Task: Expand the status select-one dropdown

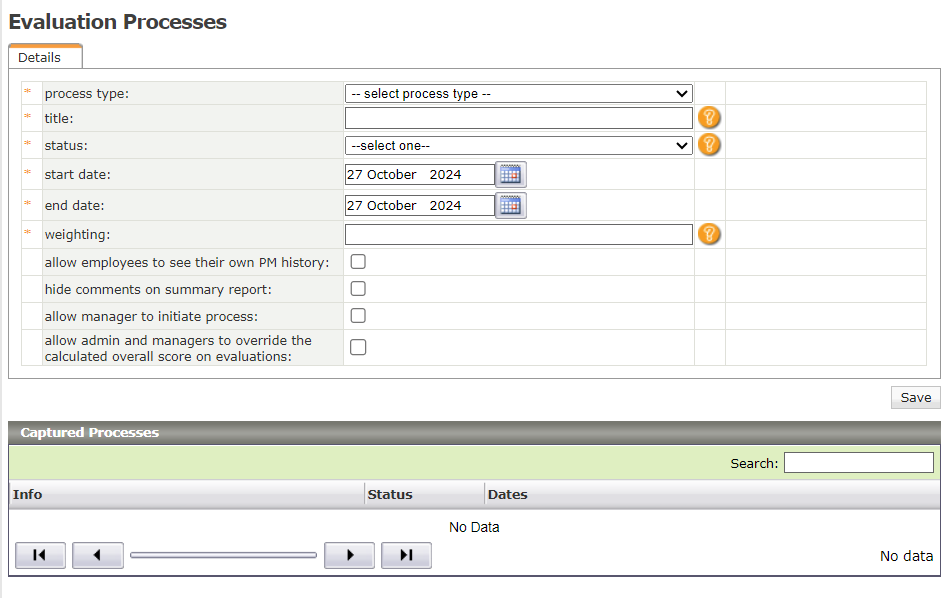Action: [518, 145]
